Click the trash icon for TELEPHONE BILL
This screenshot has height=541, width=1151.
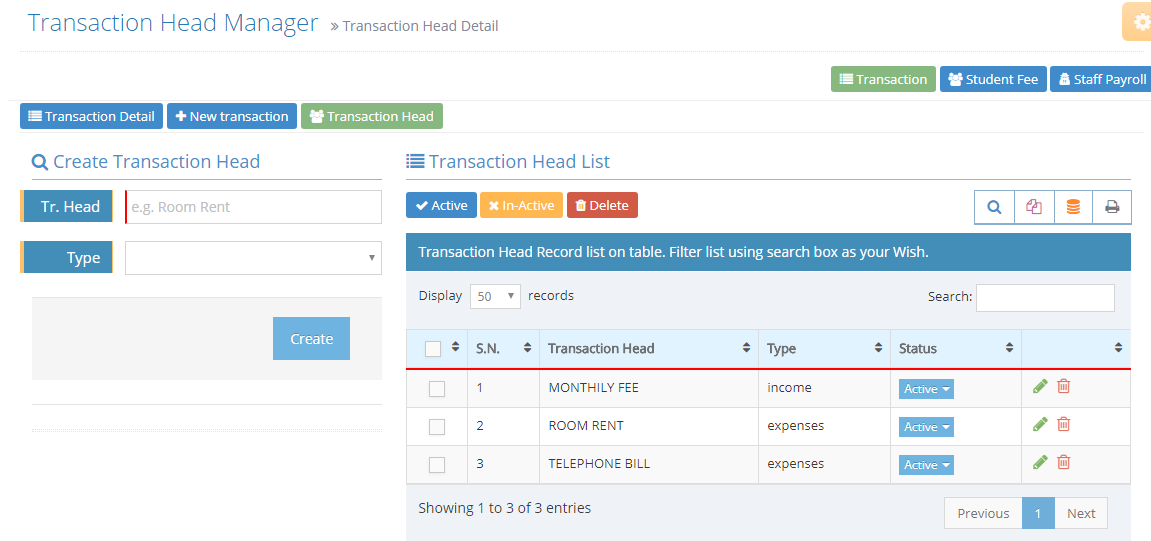pos(1064,462)
